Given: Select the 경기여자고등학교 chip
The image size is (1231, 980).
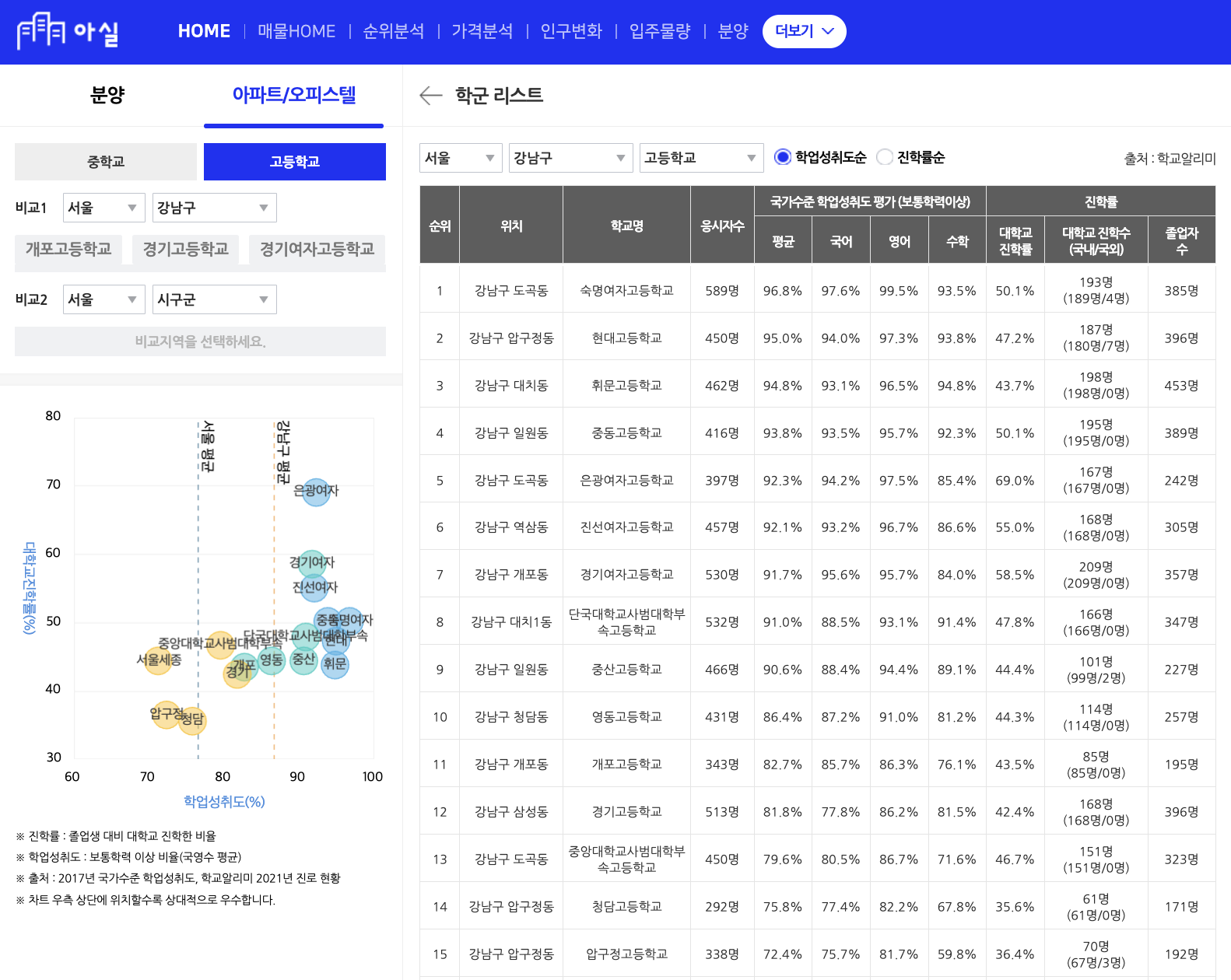Looking at the screenshot, I should pos(317,249).
